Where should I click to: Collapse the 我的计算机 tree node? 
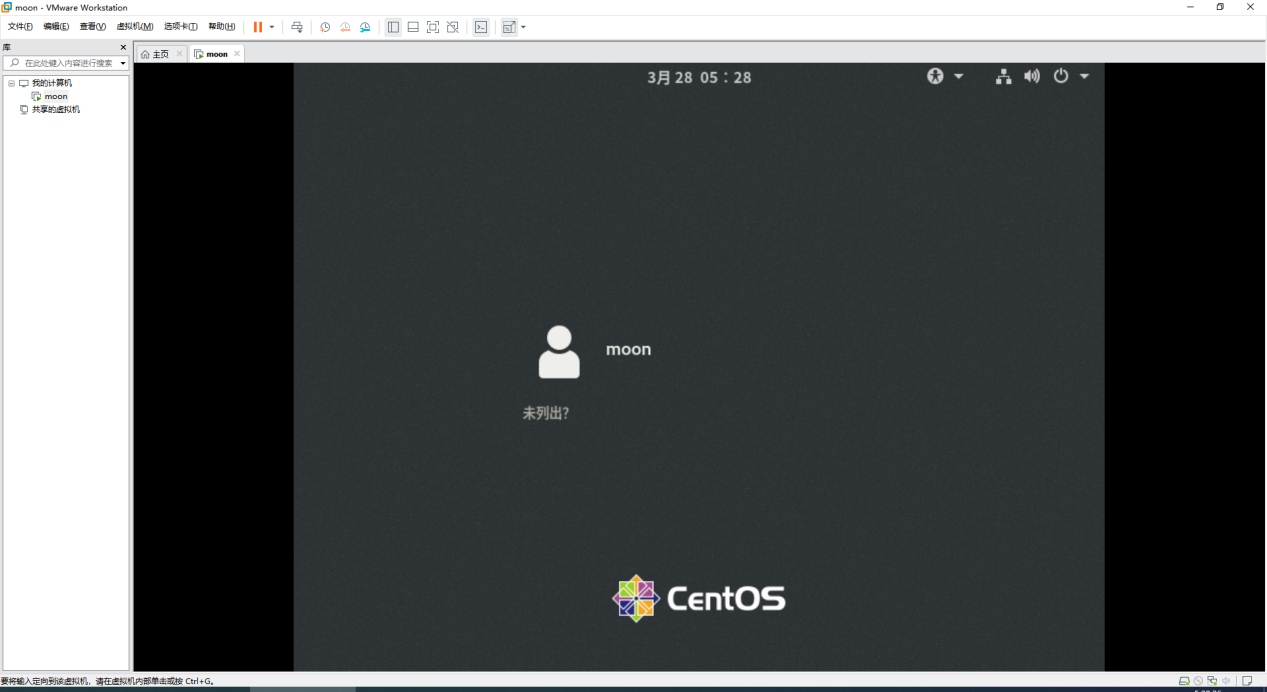pyautogui.click(x=12, y=83)
